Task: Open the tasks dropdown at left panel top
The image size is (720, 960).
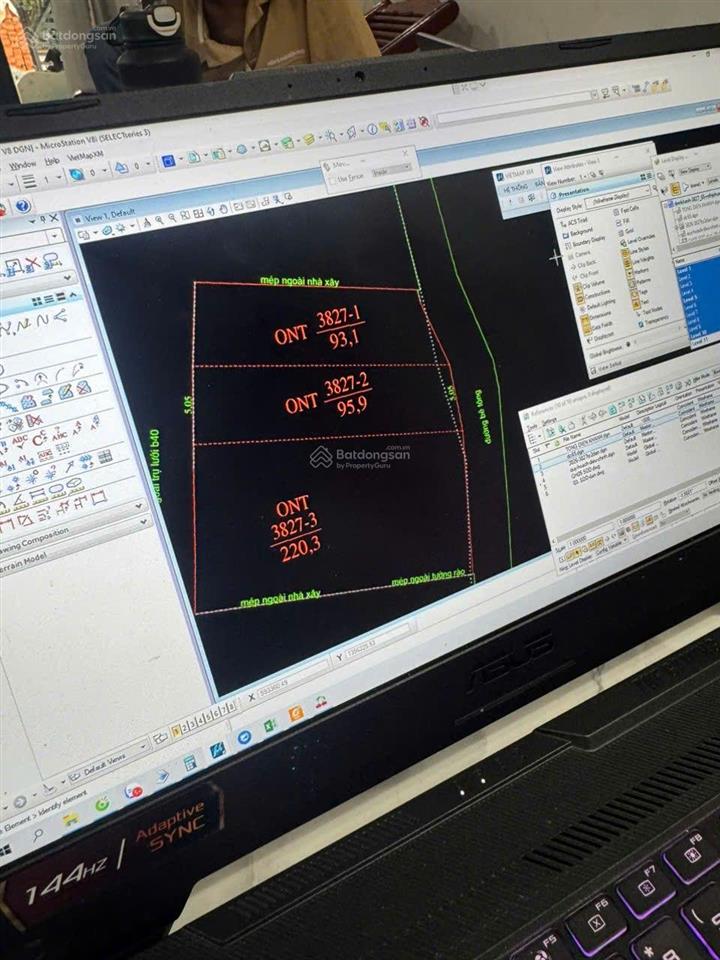Action: pyautogui.click(x=54, y=236)
